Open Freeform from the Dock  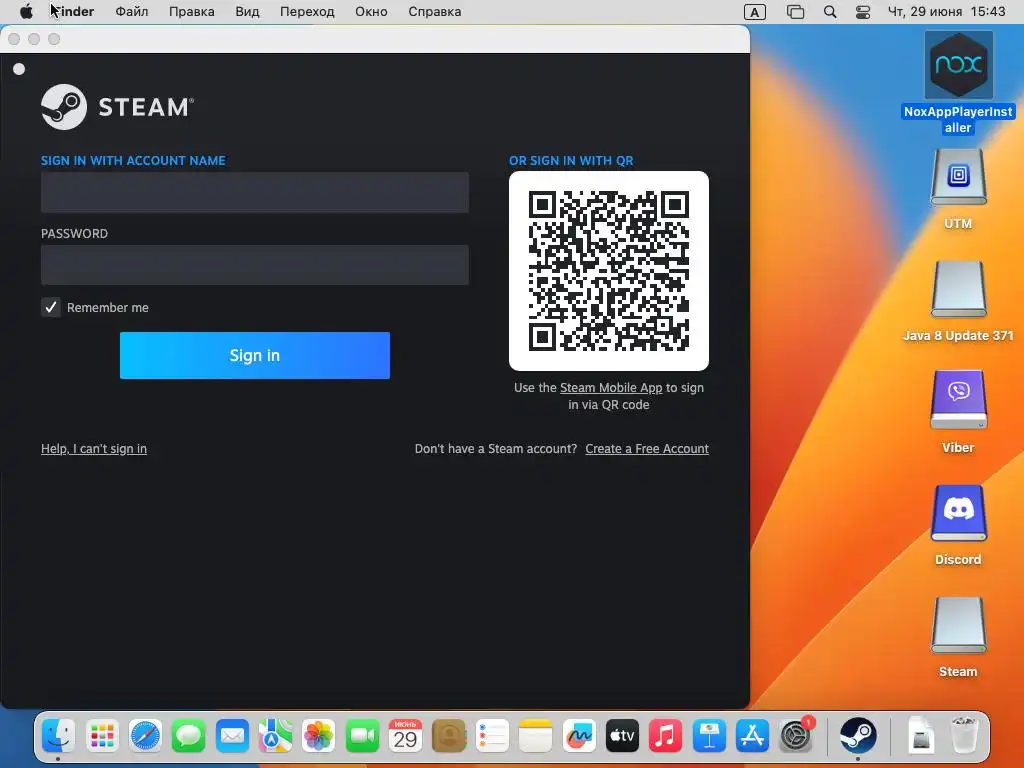point(579,736)
